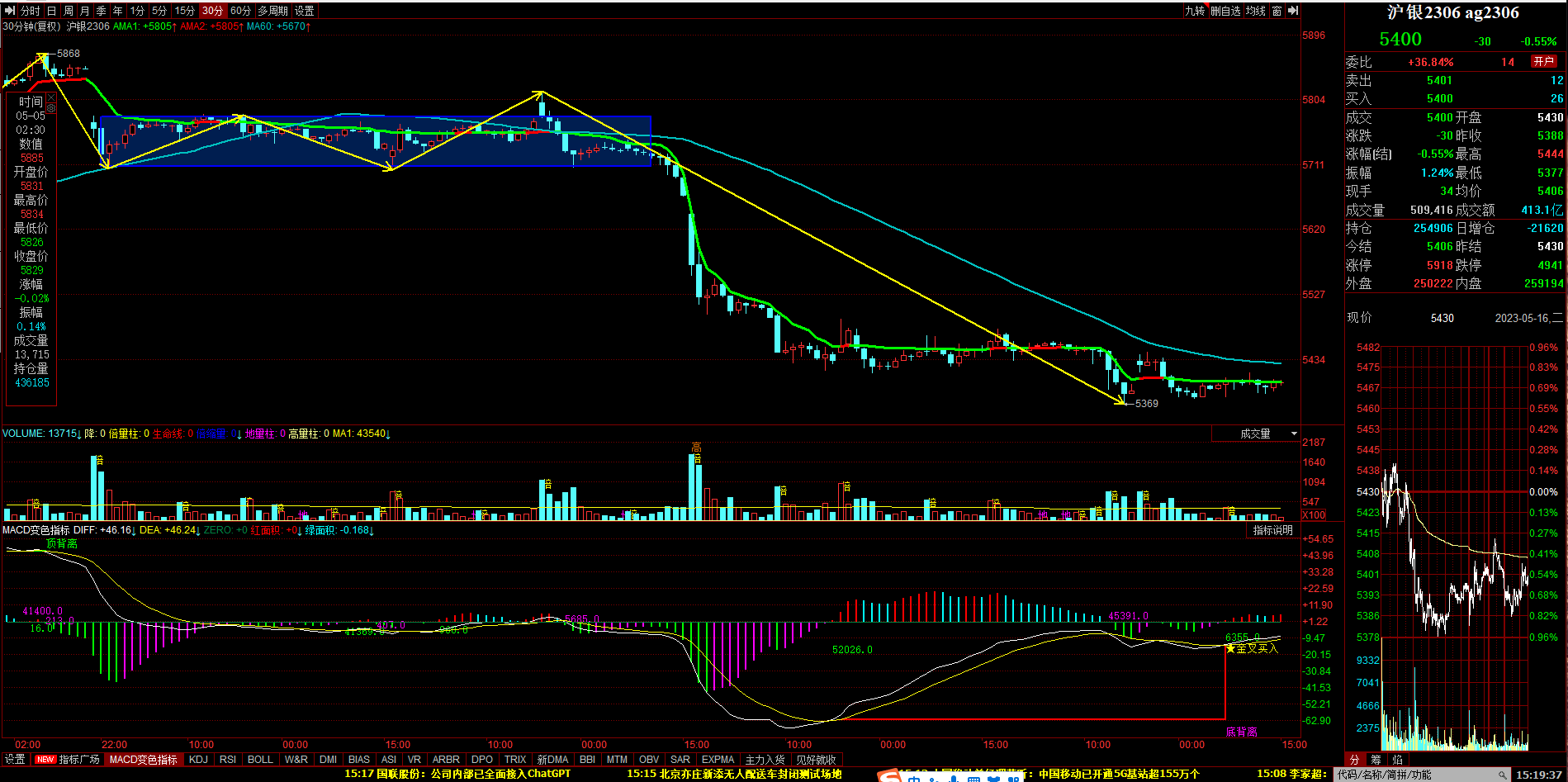Click the gear icon in info box
This screenshot has width=1568, height=782.
51,108
